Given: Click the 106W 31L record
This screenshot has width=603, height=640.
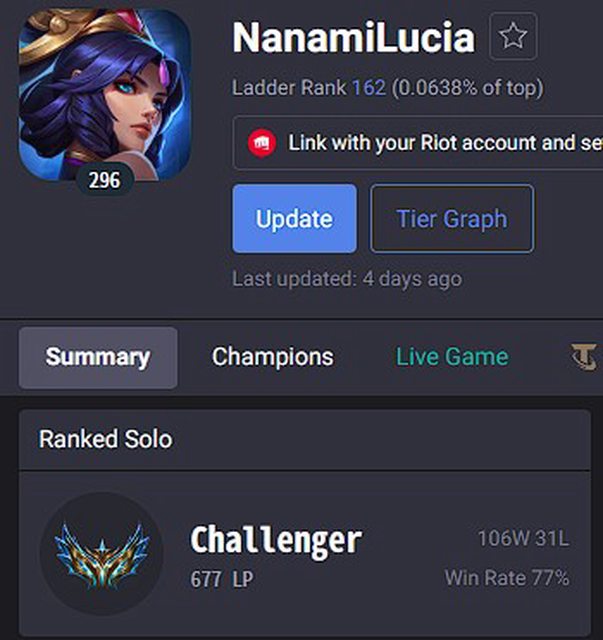Looking at the screenshot, I should [x=523, y=538].
